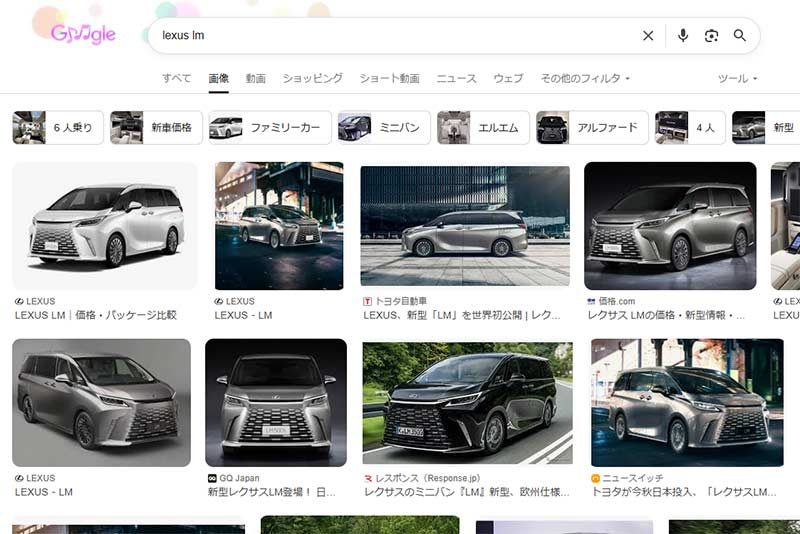Filter by the ミニバン chip
This screenshot has width=800, height=534.
[x=384, y=128]
